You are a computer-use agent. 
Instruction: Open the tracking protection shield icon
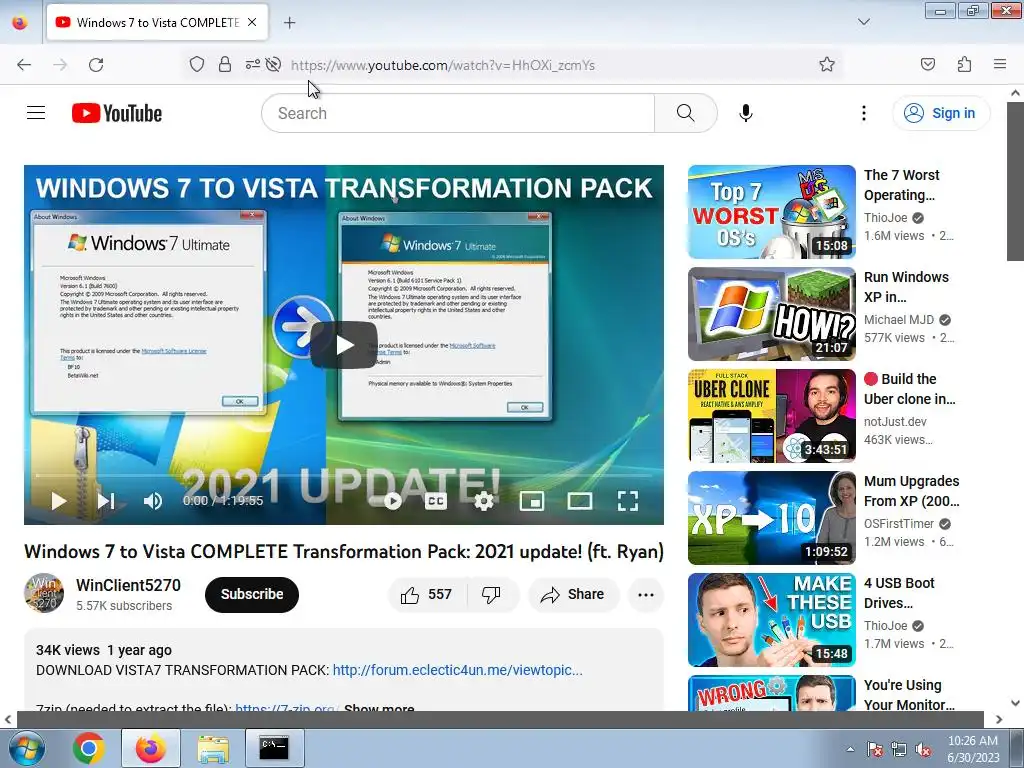click(197, 64)
